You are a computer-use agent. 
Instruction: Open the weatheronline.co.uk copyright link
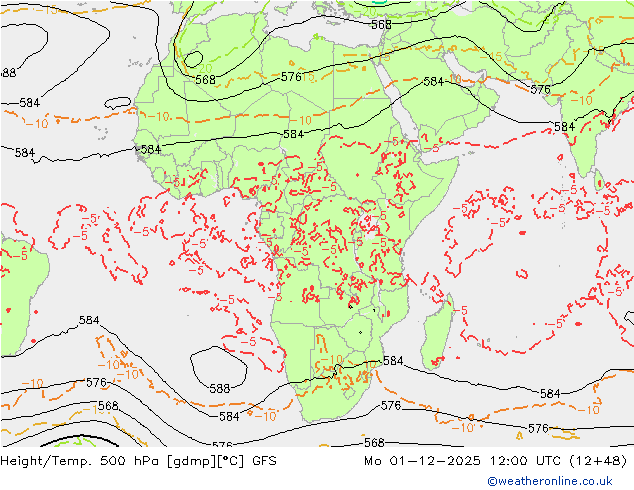tap(550, 481)
